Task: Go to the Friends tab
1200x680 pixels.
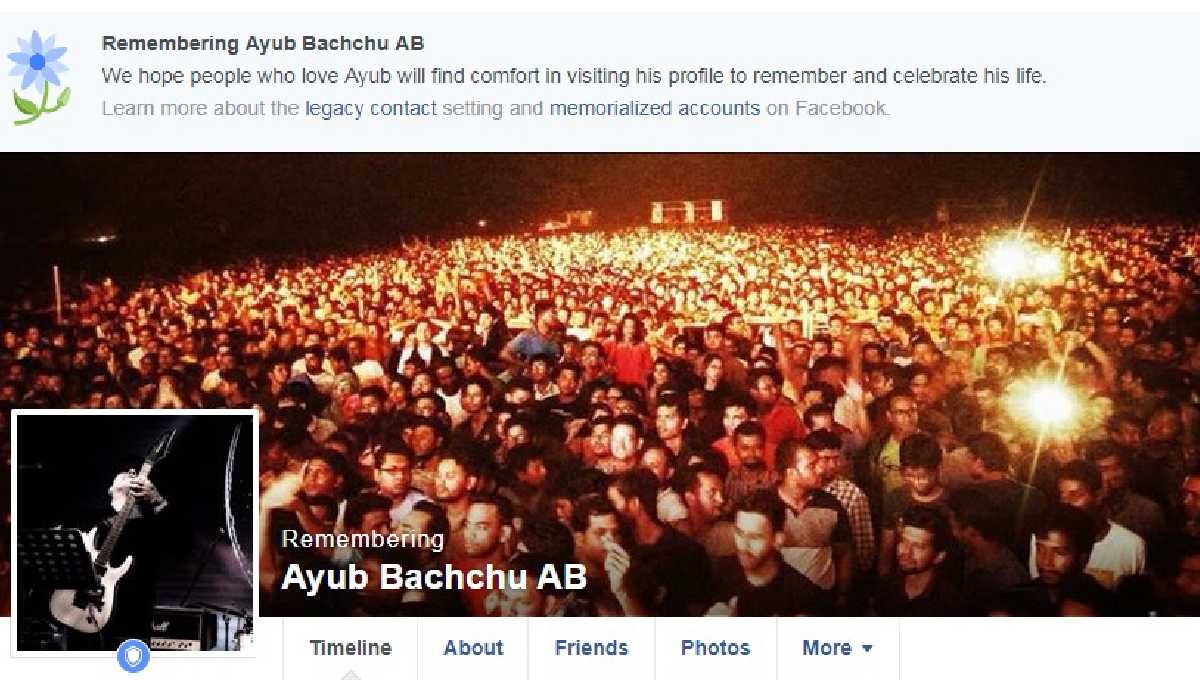Action: pyautogui.click(x=591, y=648)
